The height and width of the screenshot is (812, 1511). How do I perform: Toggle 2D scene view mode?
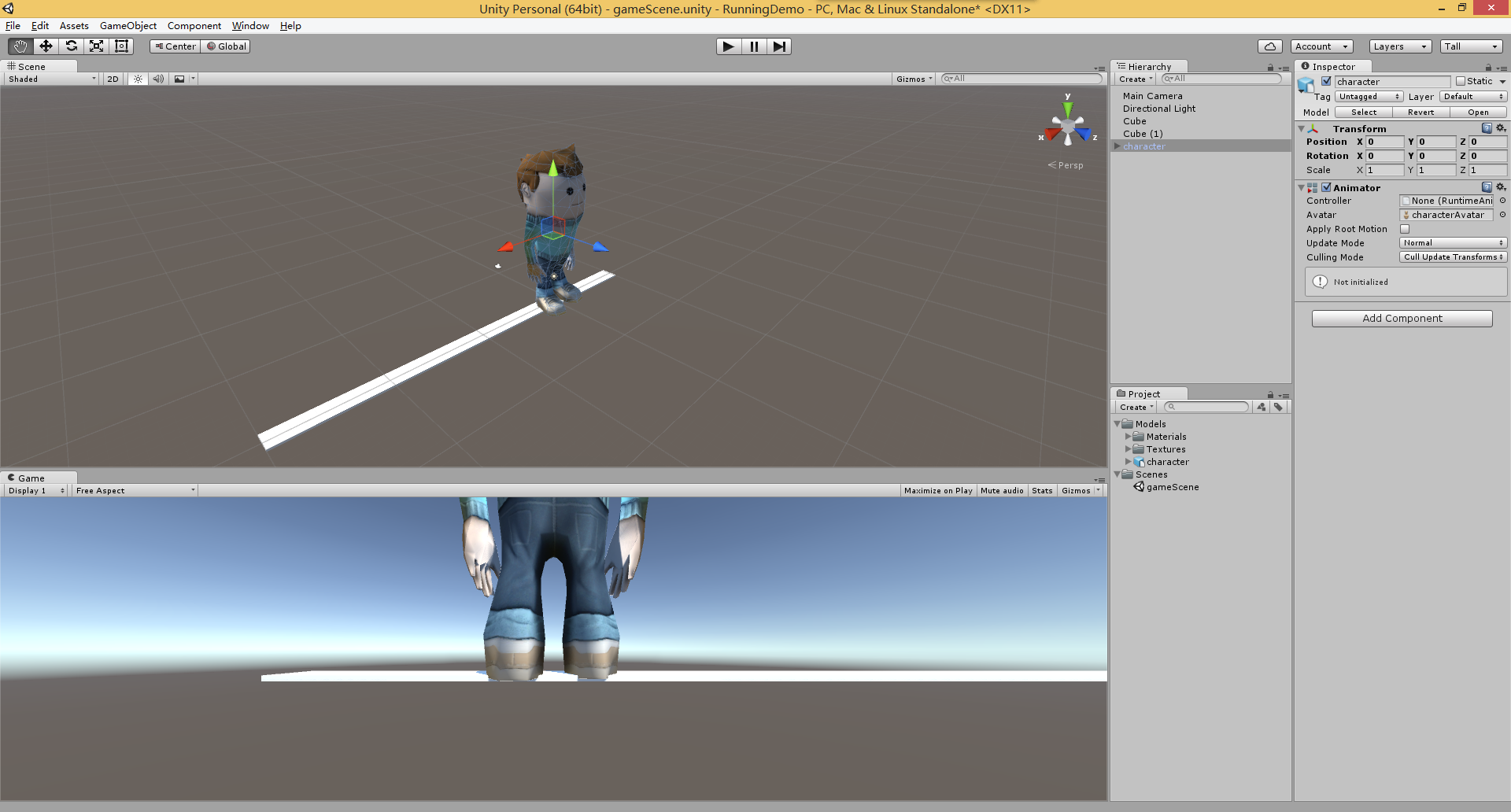point(113,79)
